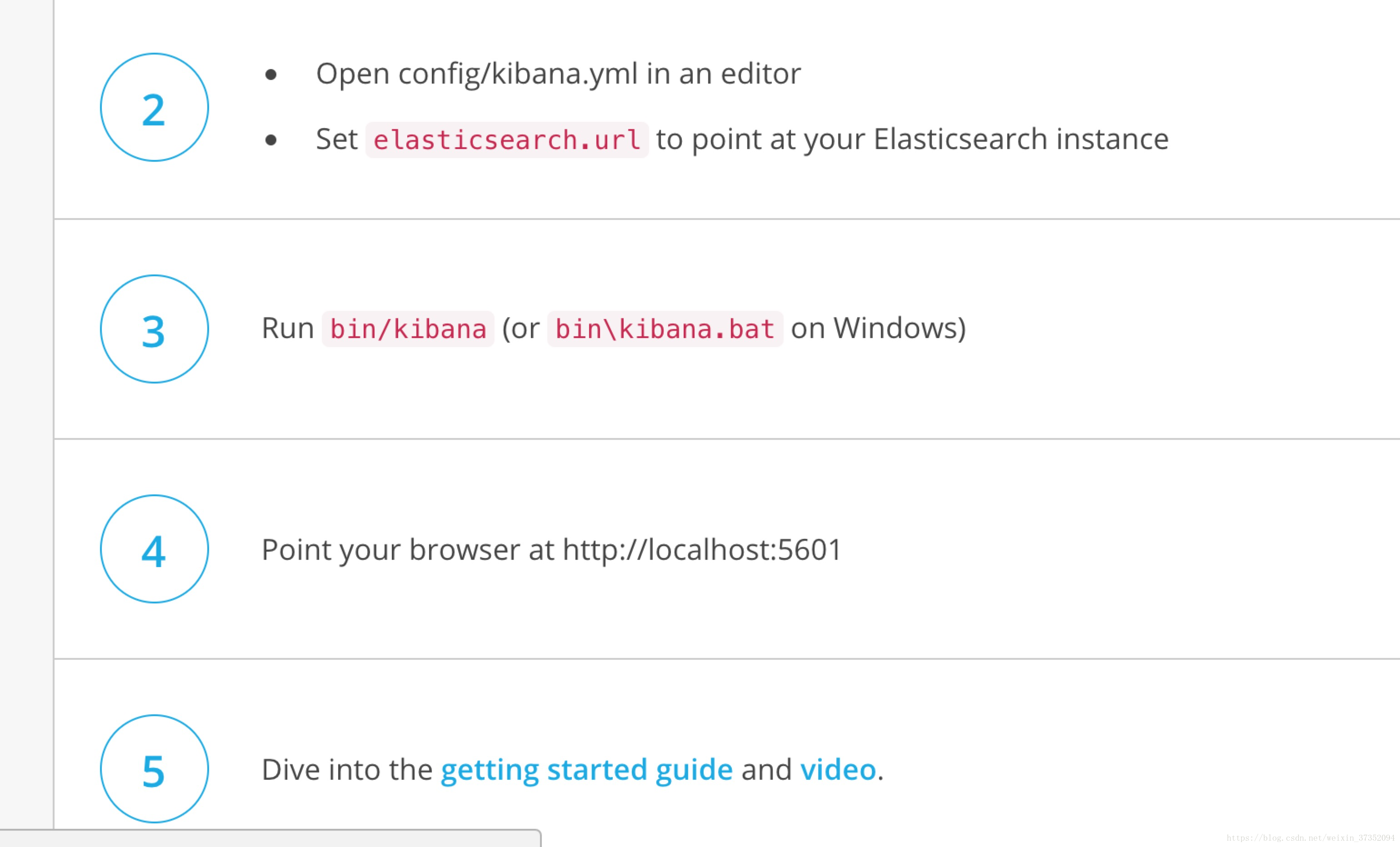The width and height of the screenshot is (1400, 847).
Task: Click 'to point at your Elasticsearch instance' text
Action: tap(912, 140)
